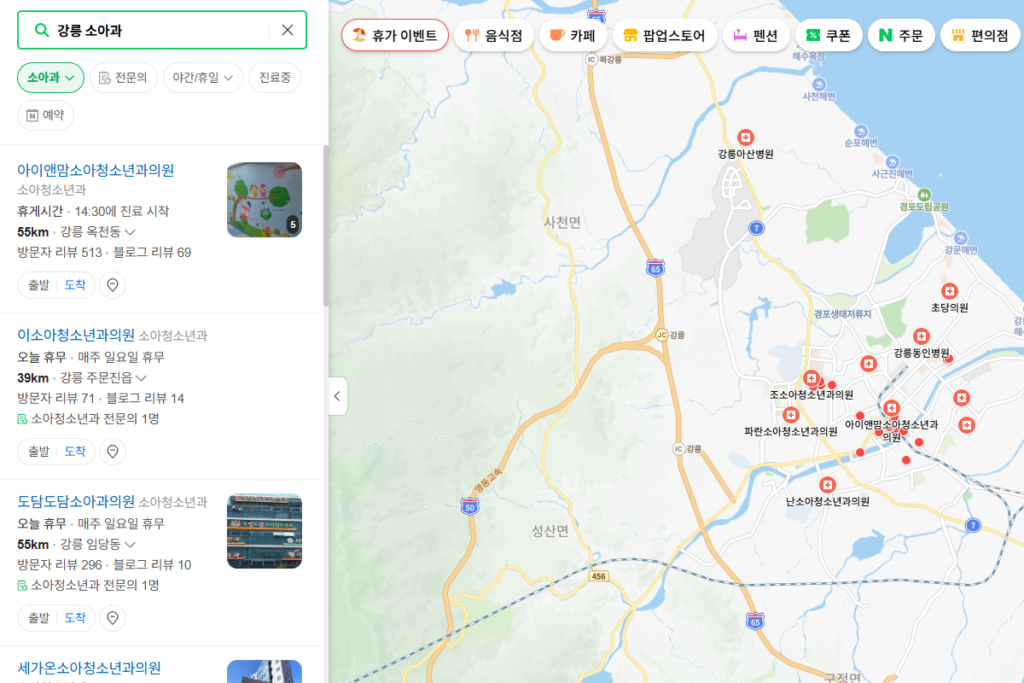Select the 펜션 category
The width and height of the screenshot is (1024, 683).
pos(755,34)
